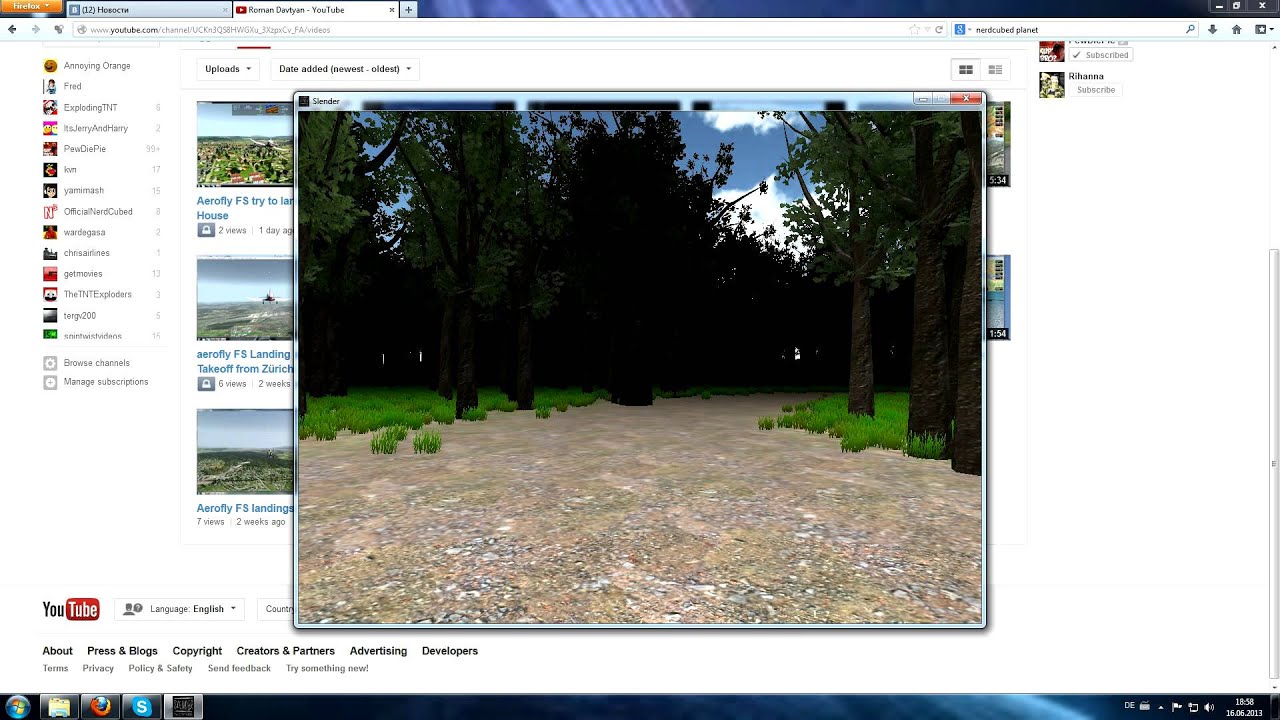Open Annoying Orange channel avatar
Image resolution: width=1280 pixels, height=720 pixels.
50,66
